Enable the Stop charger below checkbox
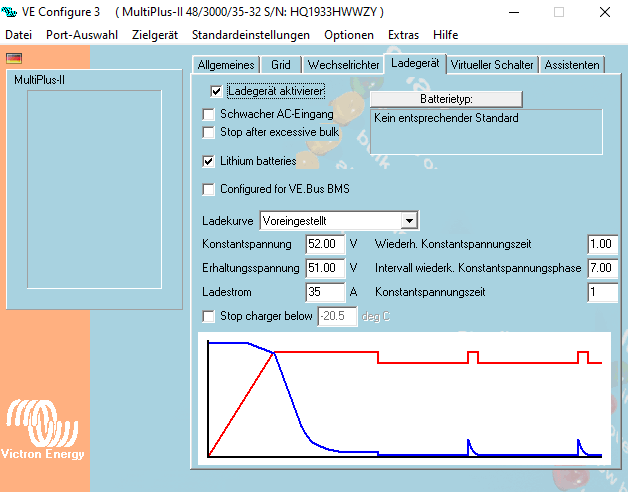The image size is (628, 492). coord(208,317)
